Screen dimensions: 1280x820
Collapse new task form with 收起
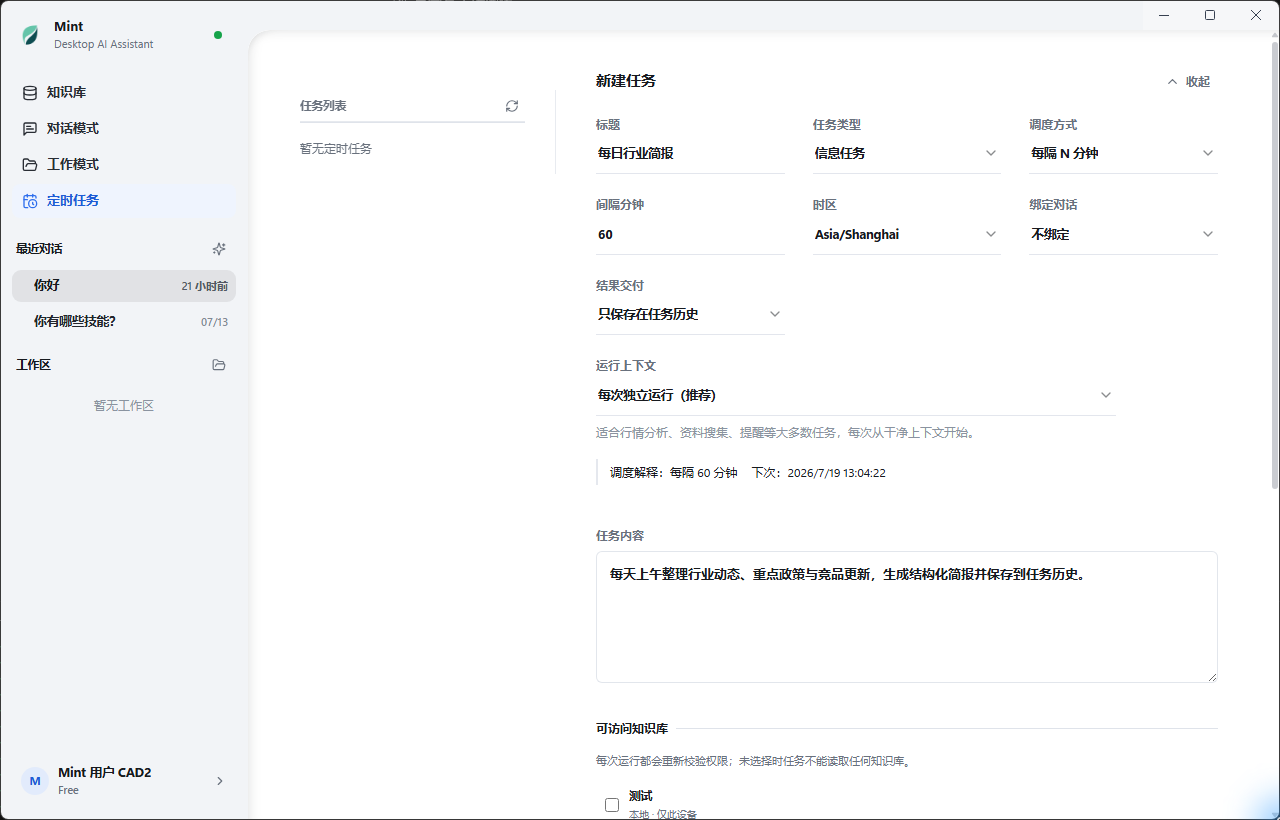[x=1189, y=82]
